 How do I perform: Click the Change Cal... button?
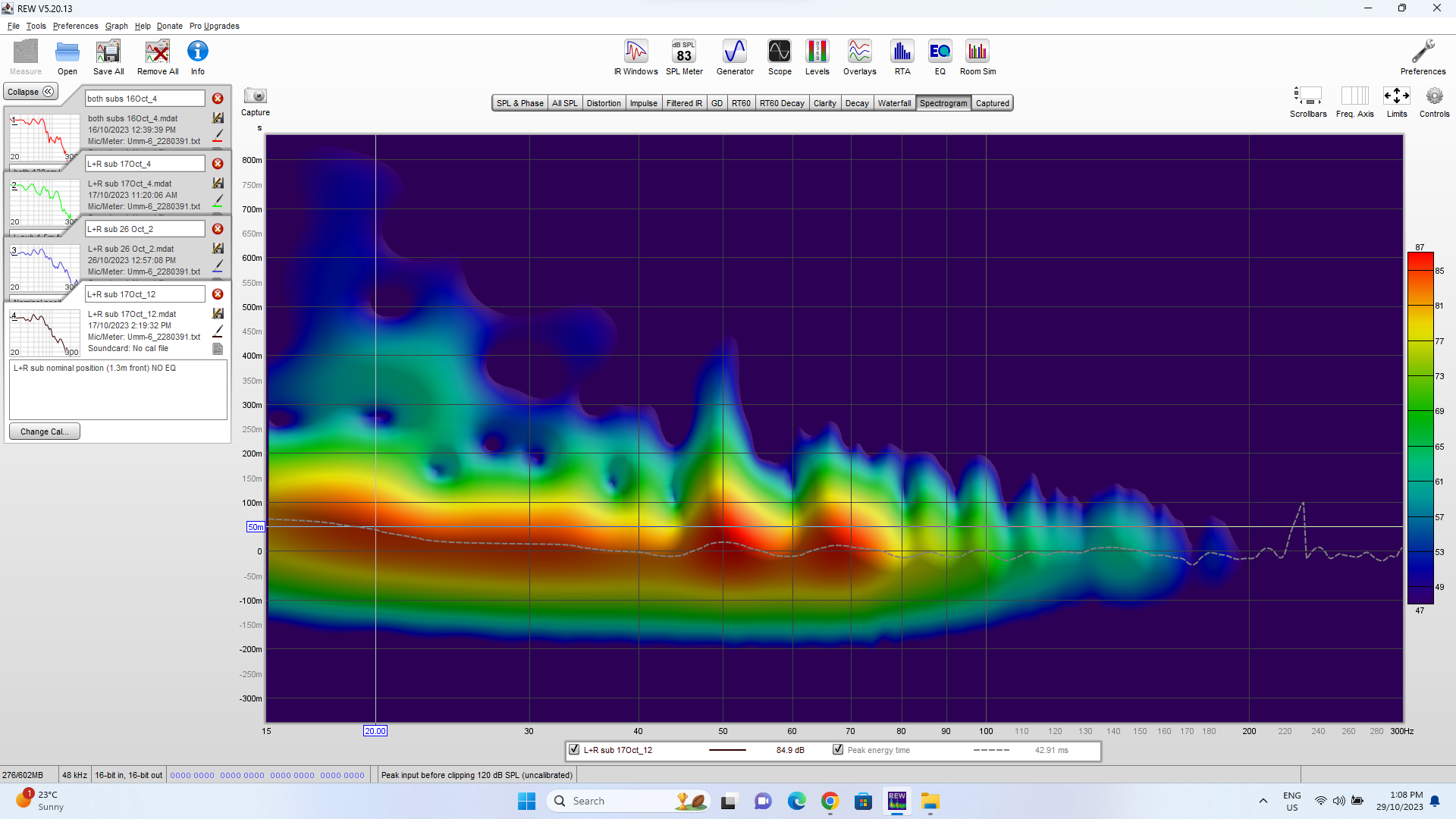(x=44, y=431)
